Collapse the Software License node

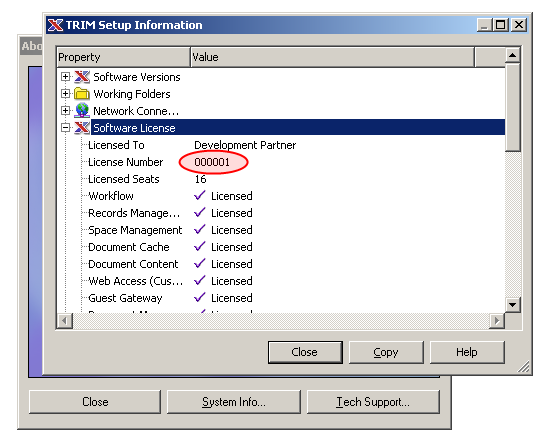[65, 128]
